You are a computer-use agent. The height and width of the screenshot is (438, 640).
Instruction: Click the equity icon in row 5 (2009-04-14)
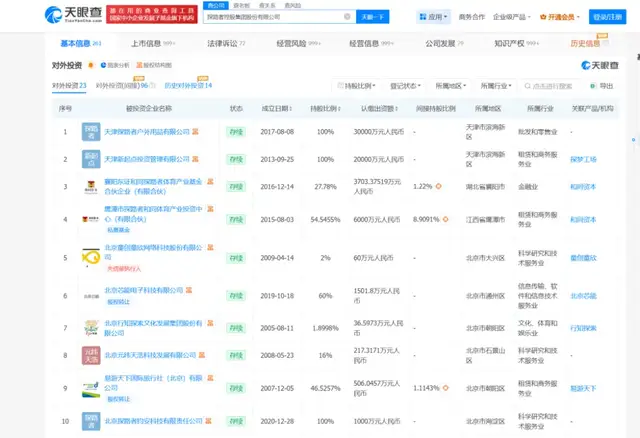click(210, 247)
